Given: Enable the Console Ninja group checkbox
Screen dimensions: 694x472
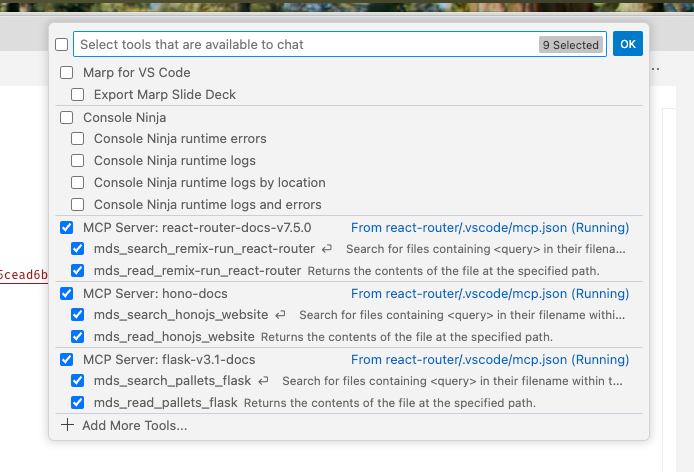Looking at the screenshot, I should [x=67, y=117].
